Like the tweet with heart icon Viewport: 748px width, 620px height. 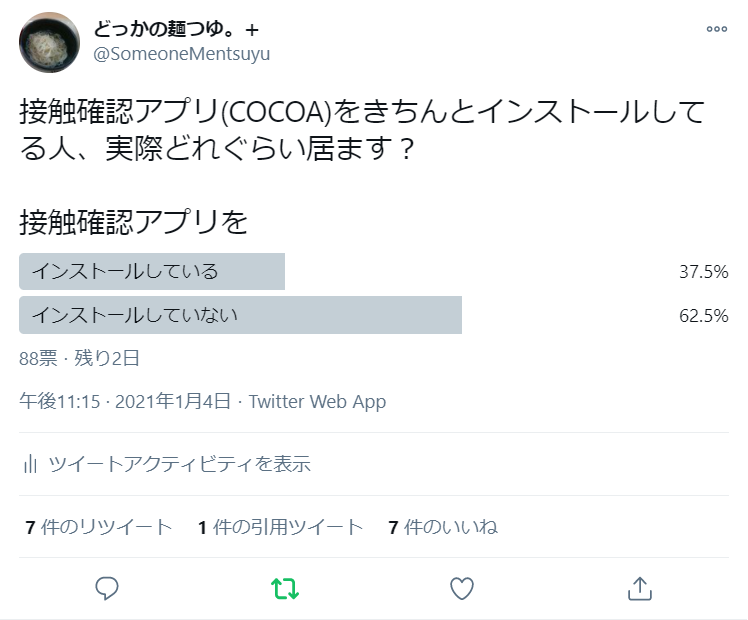tap(461, 588)
